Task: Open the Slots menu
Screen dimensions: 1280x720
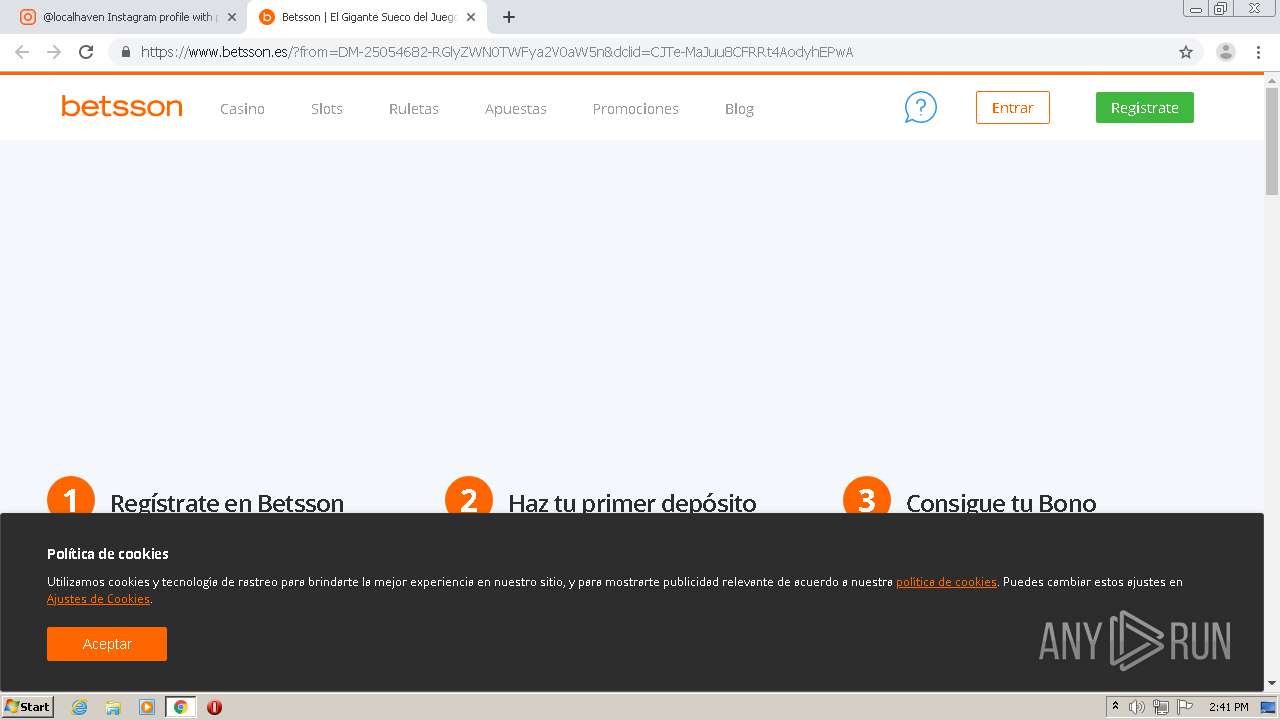Action: [x=327, y=108]
